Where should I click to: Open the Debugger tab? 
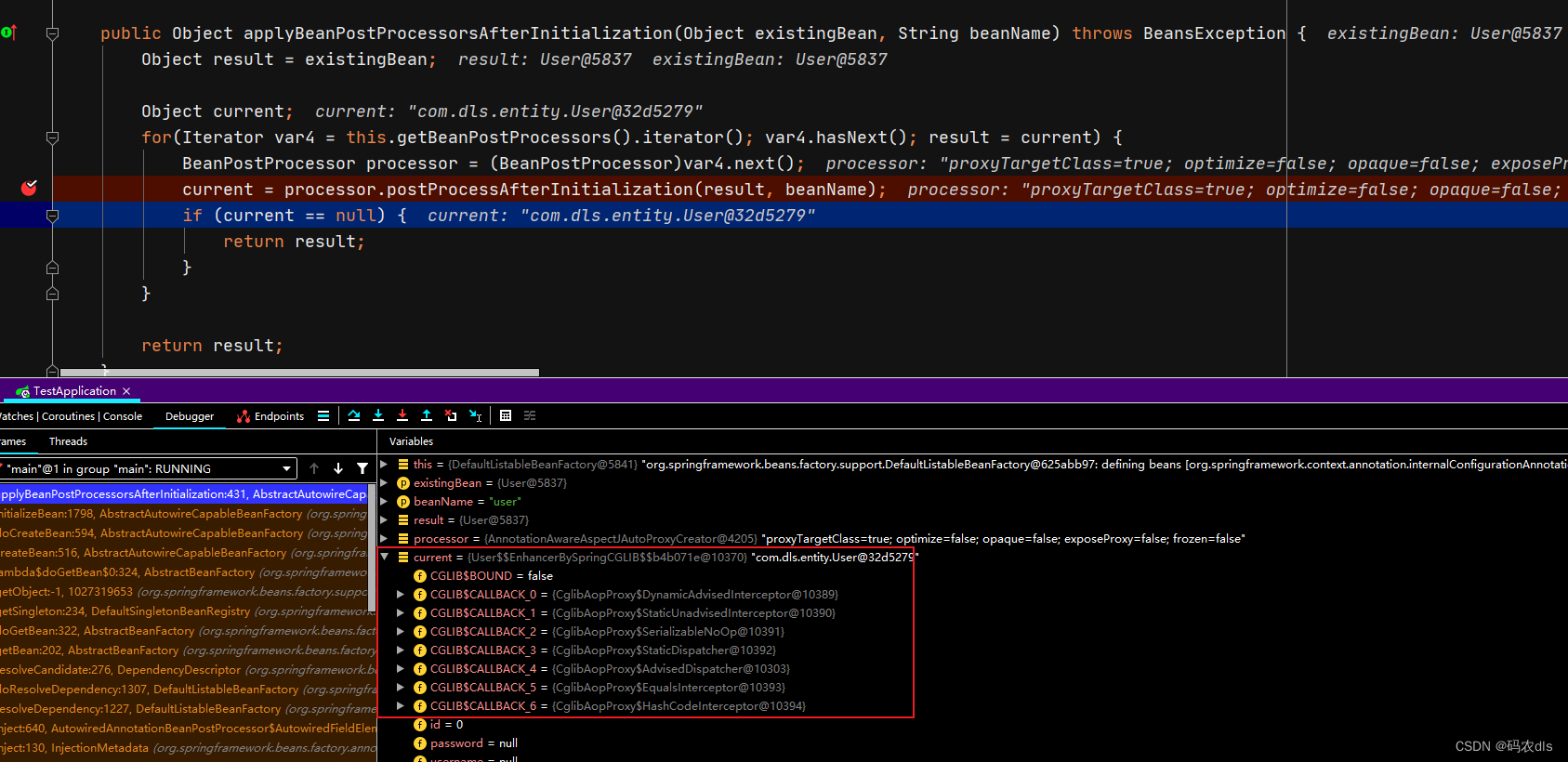click(x=190, y=416)
